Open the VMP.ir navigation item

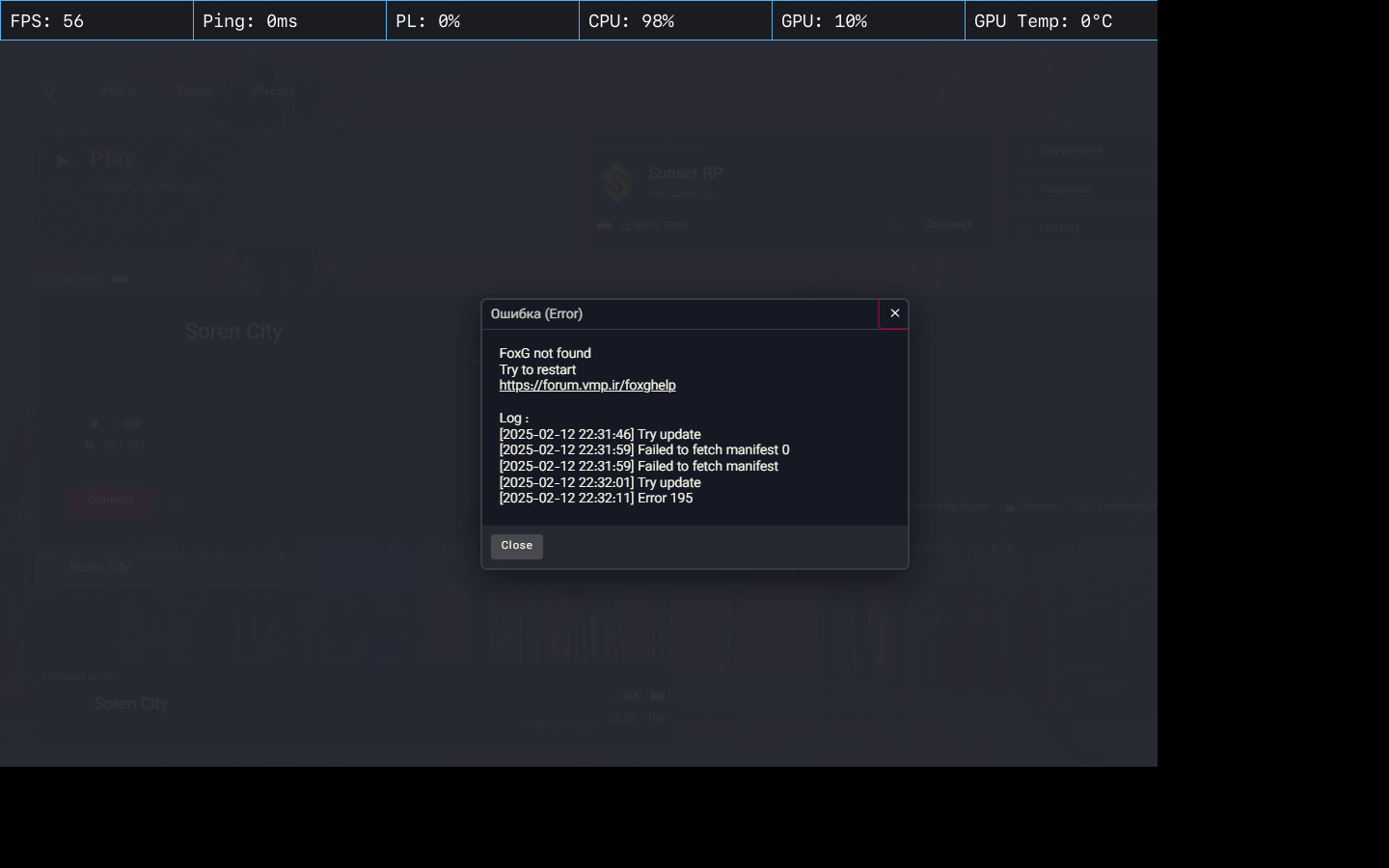click(117, 92)
